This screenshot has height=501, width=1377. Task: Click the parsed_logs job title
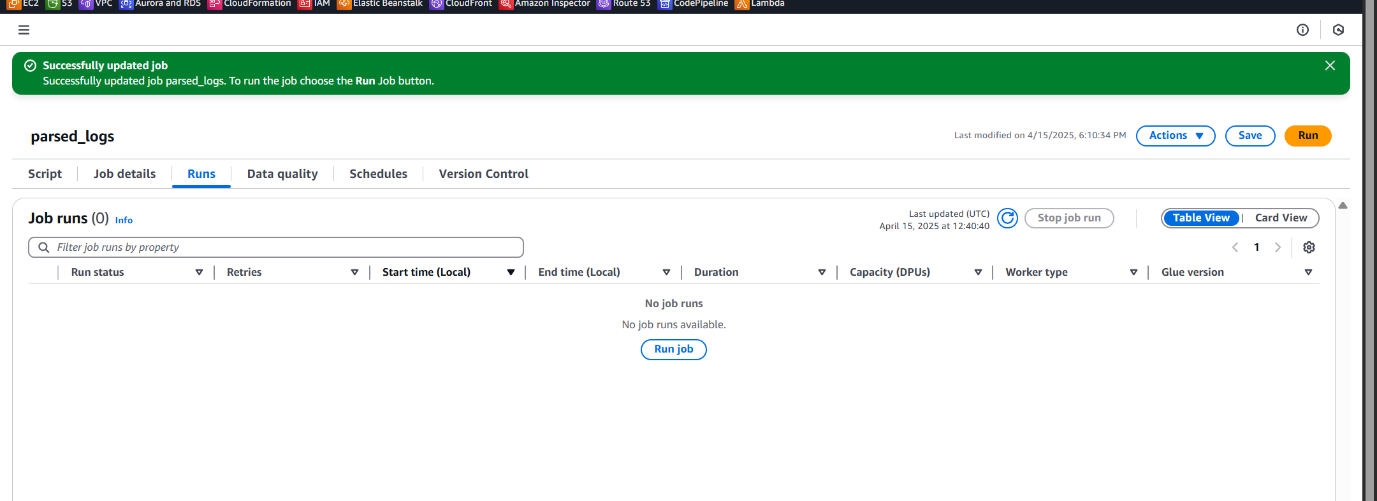pyautogui.click(x=72, y=136)
